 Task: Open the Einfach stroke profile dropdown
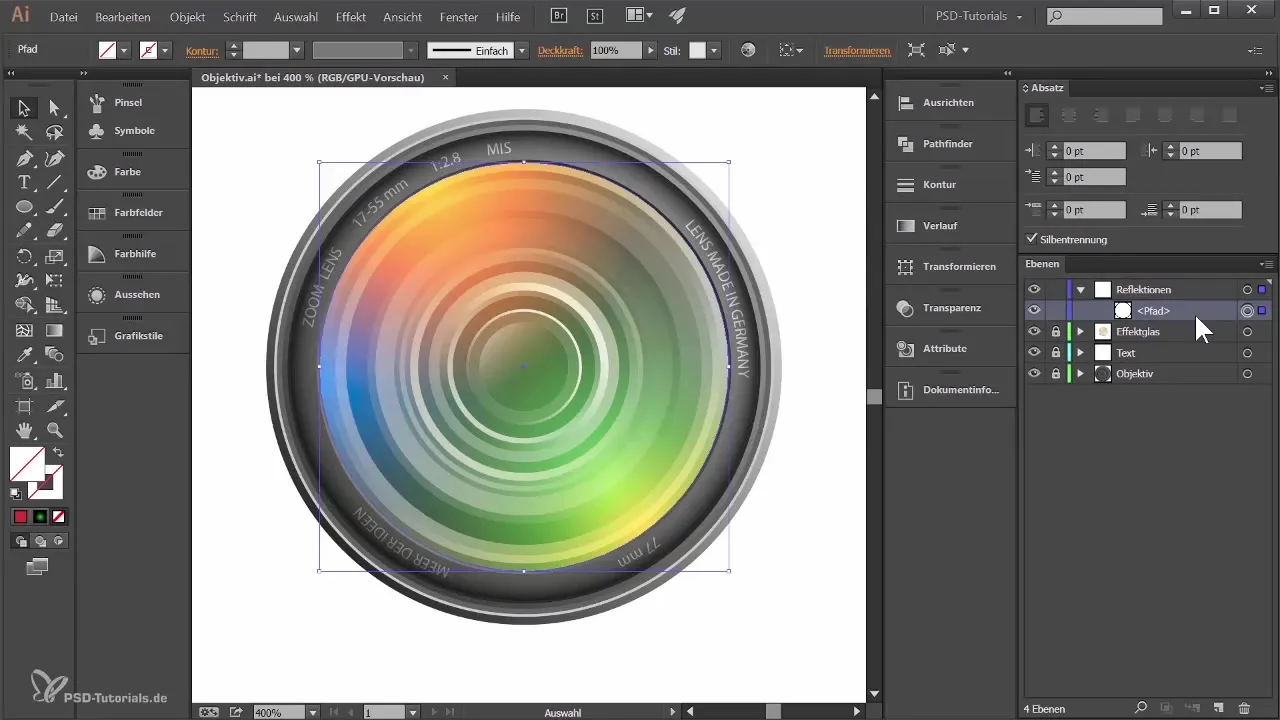[x=522, y=51]
